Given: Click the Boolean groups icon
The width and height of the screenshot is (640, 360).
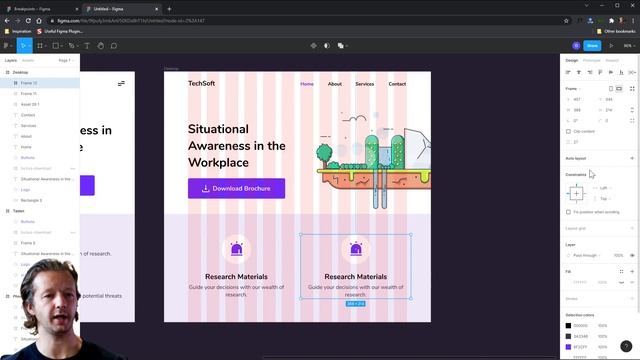Looking at the screenshot, I should [x=341, y=46].
